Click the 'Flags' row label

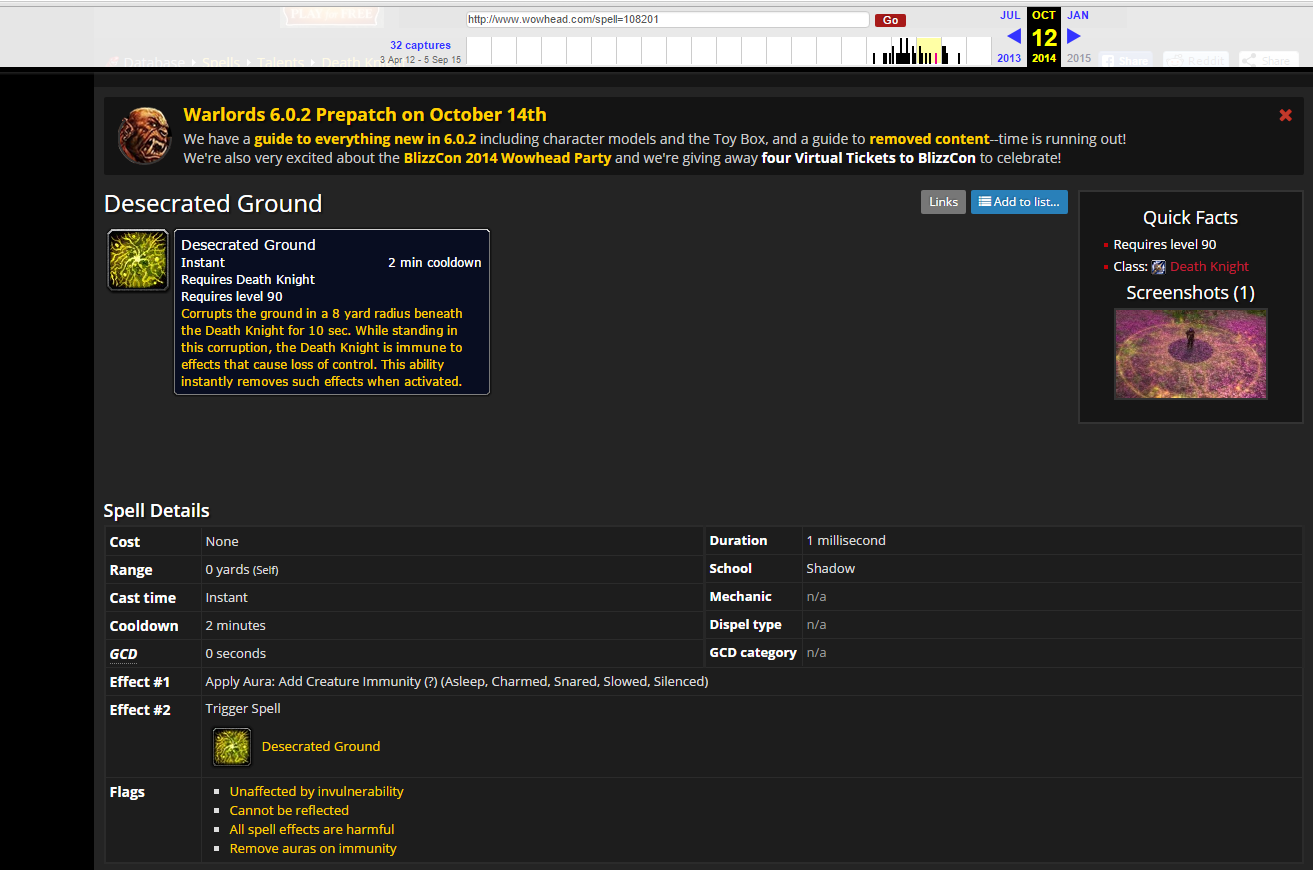coord(127,792)
